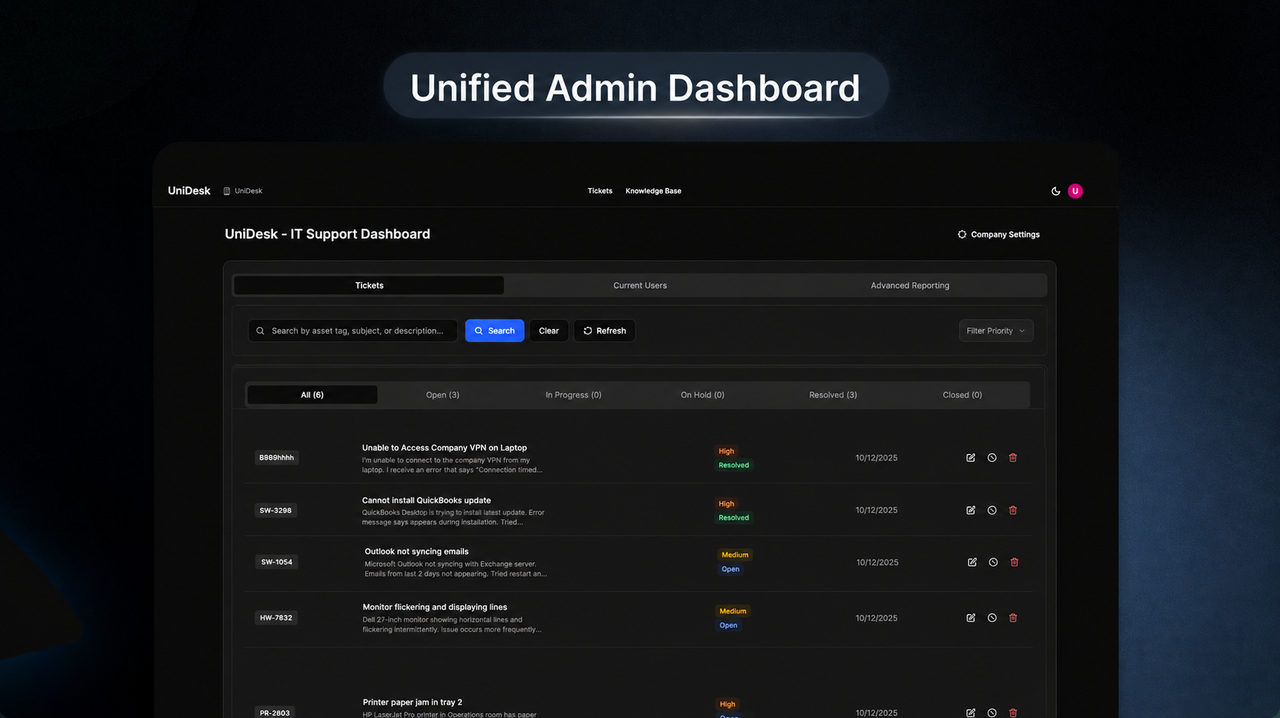Open 'Monitor flickering and displaying lines' ticket
The image size is (1280, 718).
point(435,607)
